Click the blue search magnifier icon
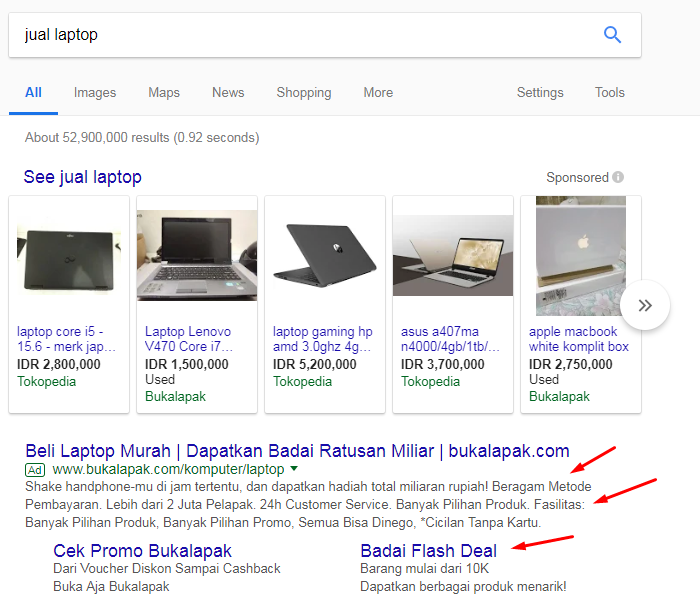The height and width of the screenshot is (607, 700). tap(612, 34)
